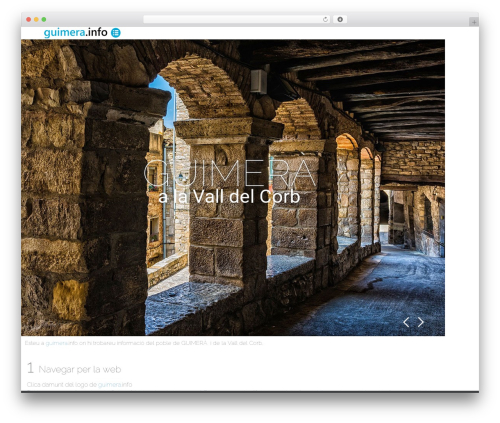Viewport: 500px width, 423px height.
Task: Follow the guimera.info link in the intro sentence
Action: [61, 343]
